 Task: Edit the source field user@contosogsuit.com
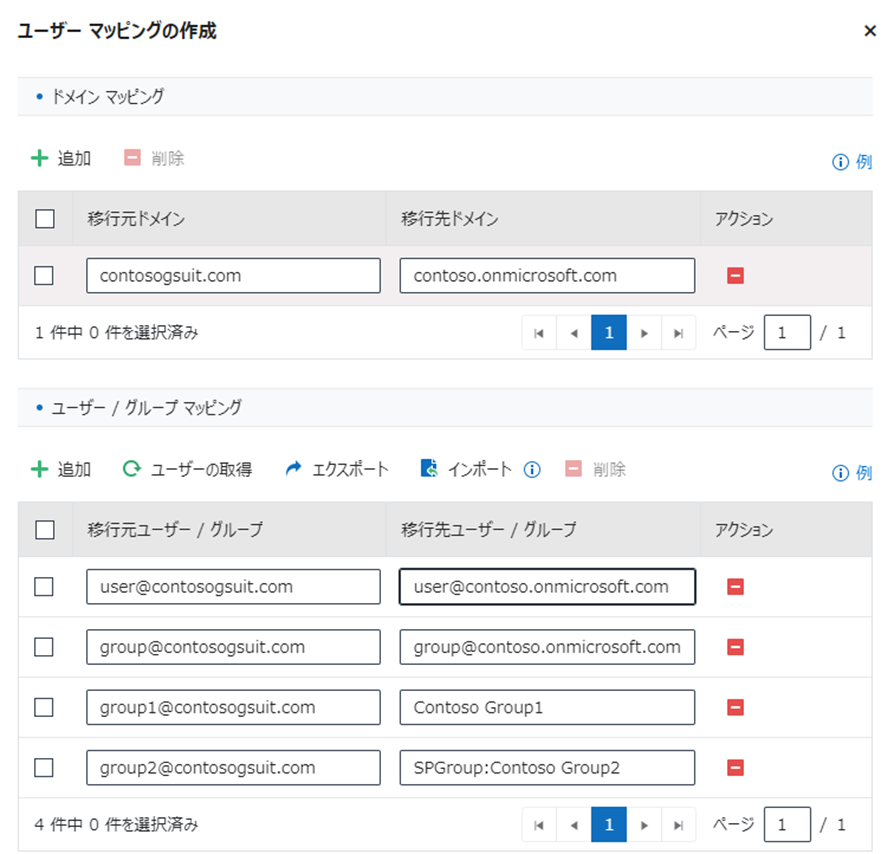(x=233, y=587)
